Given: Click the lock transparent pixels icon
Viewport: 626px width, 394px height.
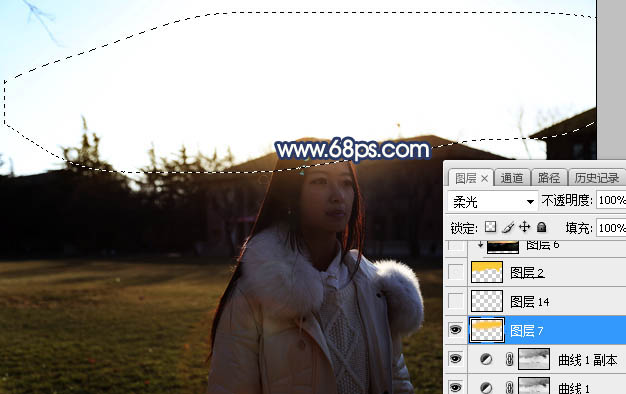Looking at the screenshot, I should (x=490, y=227).
